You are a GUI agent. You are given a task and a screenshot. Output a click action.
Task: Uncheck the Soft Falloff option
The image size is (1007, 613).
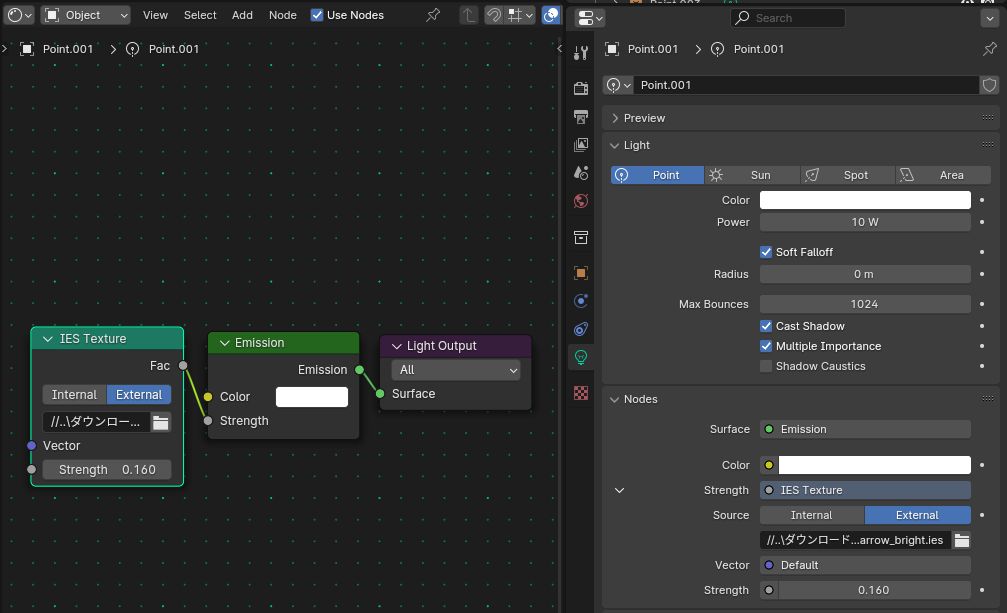click(x=766, y=252)
